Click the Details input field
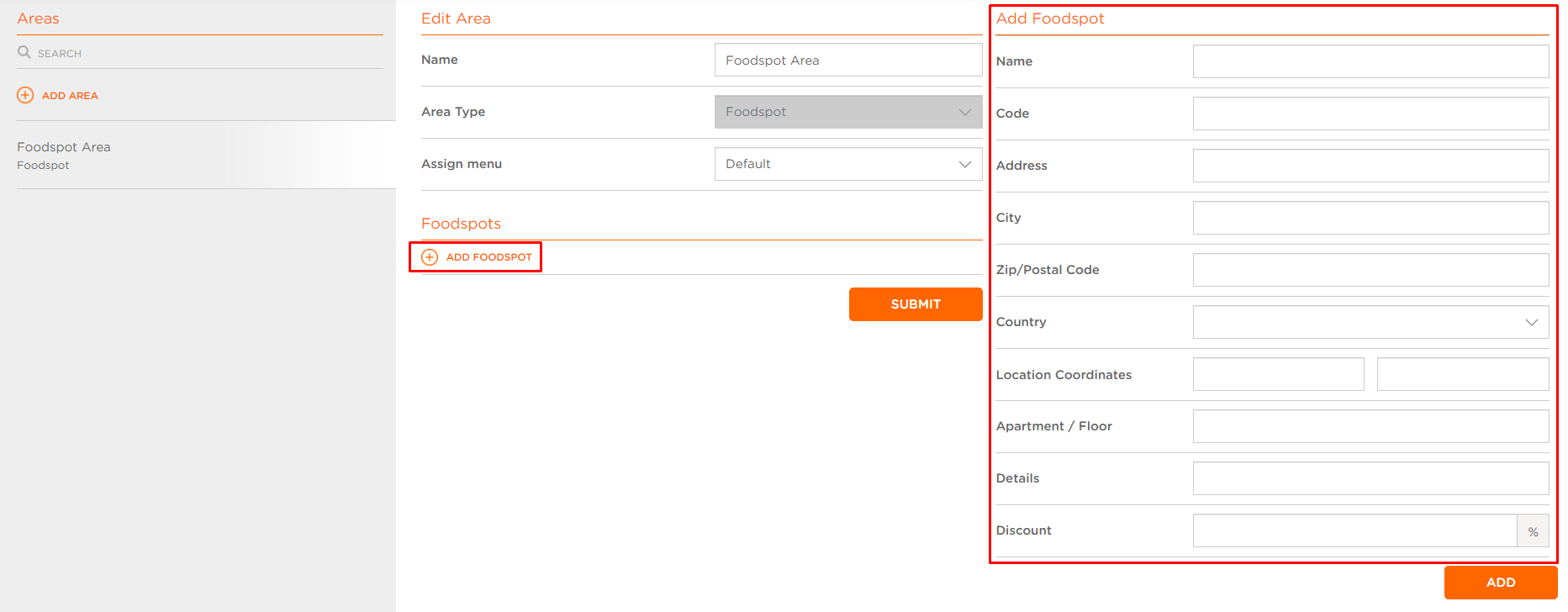Screen dimensions: 1568x612 (1370, 478)
